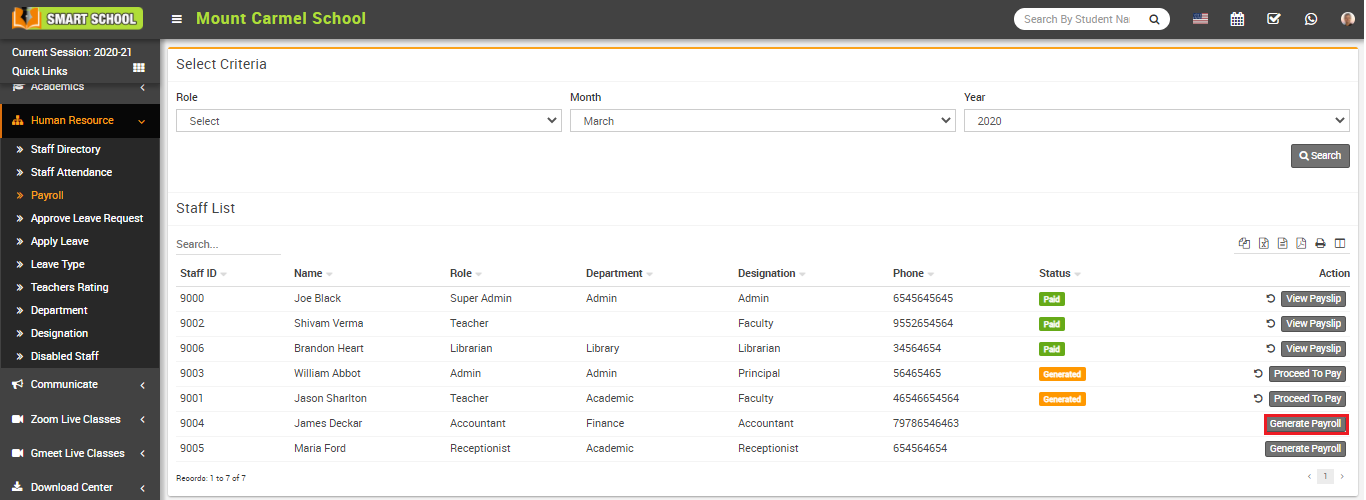The image size is (1366, 500).
Task: Click Paid status badge for Joe Black
Action: pyautogui.click(x=1052, y=298)
